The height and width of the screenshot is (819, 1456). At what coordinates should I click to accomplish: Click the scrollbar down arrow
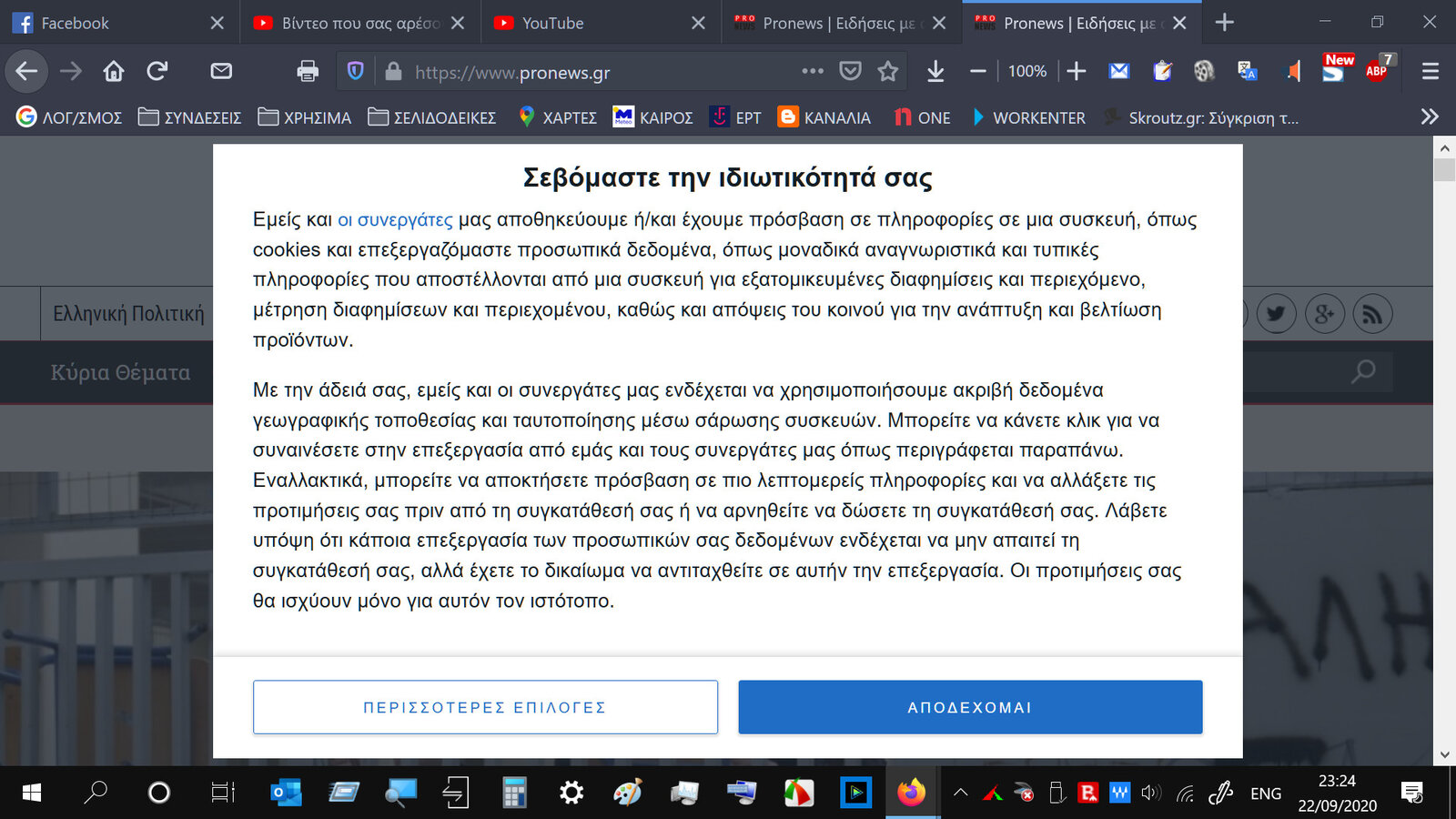(1444, 754)
